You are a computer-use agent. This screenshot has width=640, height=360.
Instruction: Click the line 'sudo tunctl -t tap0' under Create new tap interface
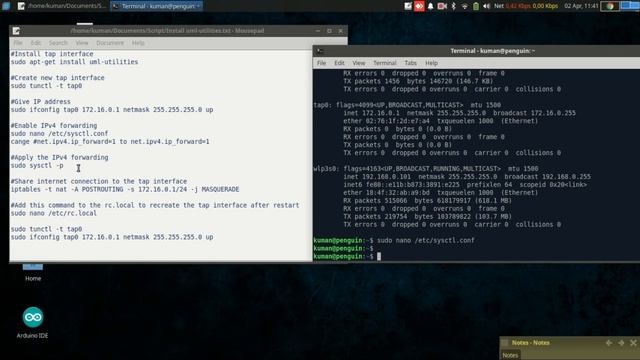pos(47,86)
